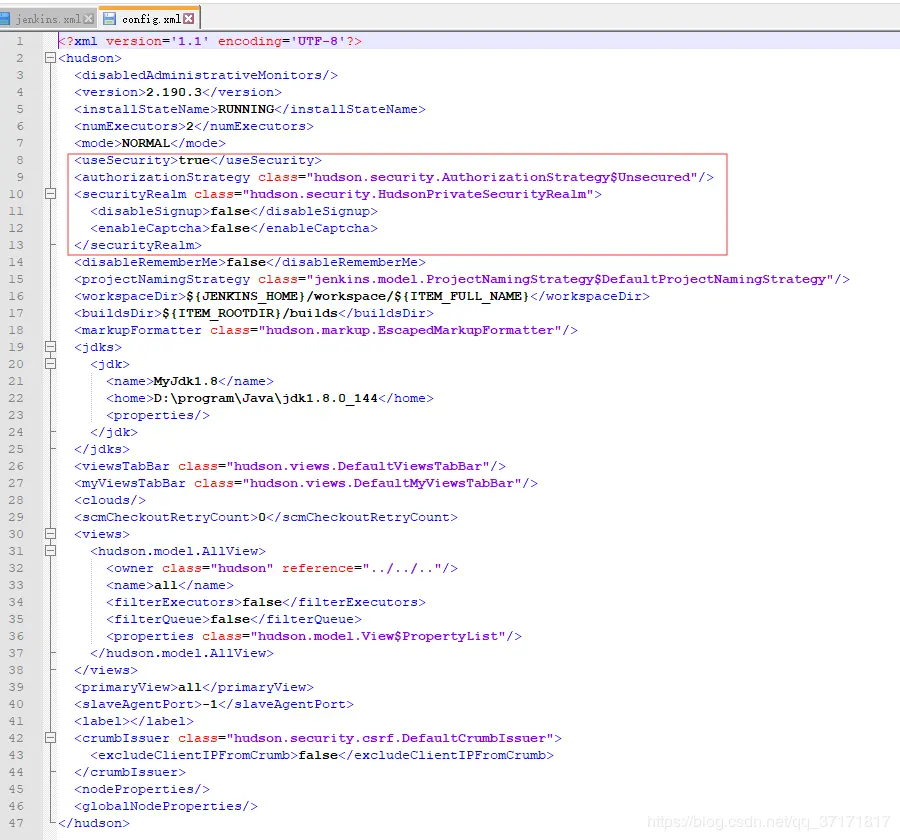Click the RUNNING installStateName value
The width and height of the screenshot is (900, 840).
coord(246,109)
